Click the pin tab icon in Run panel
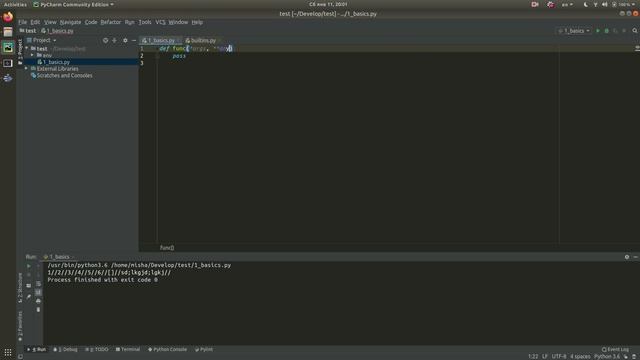The width and height of the screenshot is (640, 360). point(29,297)
